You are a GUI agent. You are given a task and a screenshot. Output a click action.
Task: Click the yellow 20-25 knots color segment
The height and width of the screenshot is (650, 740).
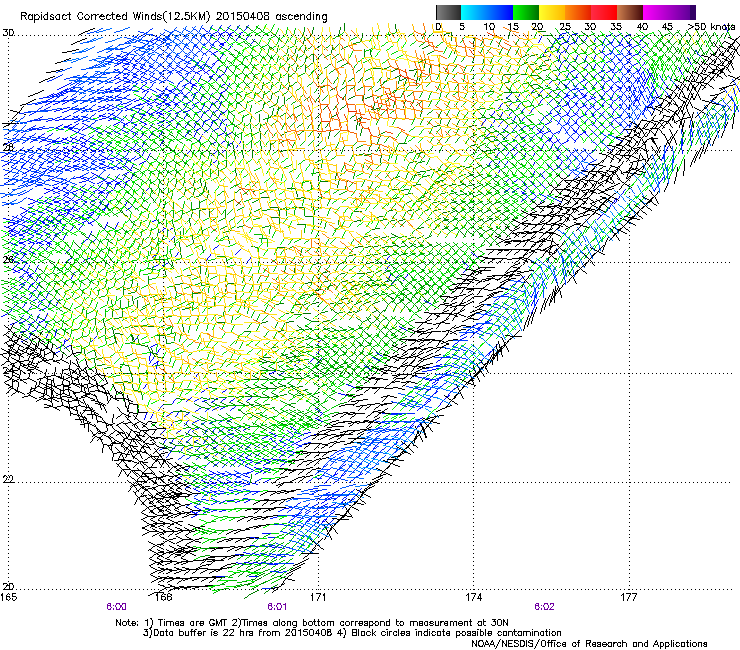(552, 12)
